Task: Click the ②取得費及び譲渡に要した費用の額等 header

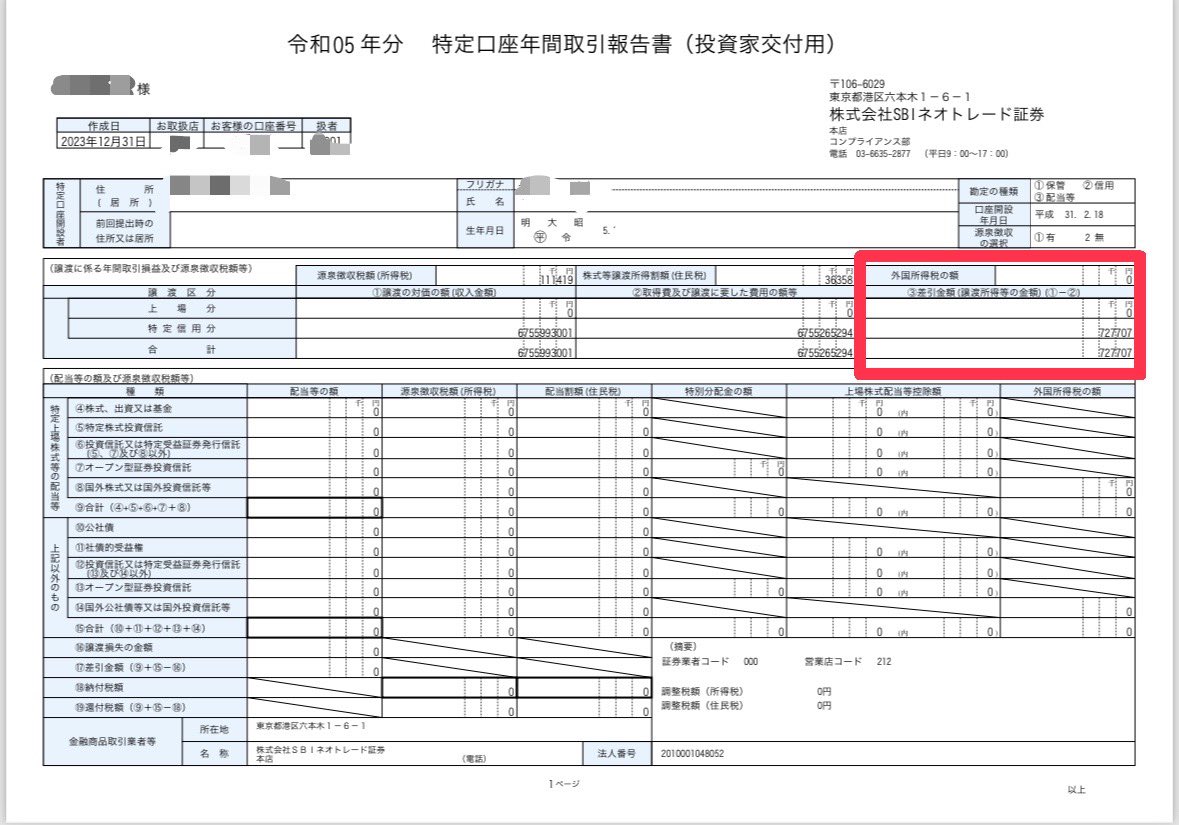Action: point(716,292)
